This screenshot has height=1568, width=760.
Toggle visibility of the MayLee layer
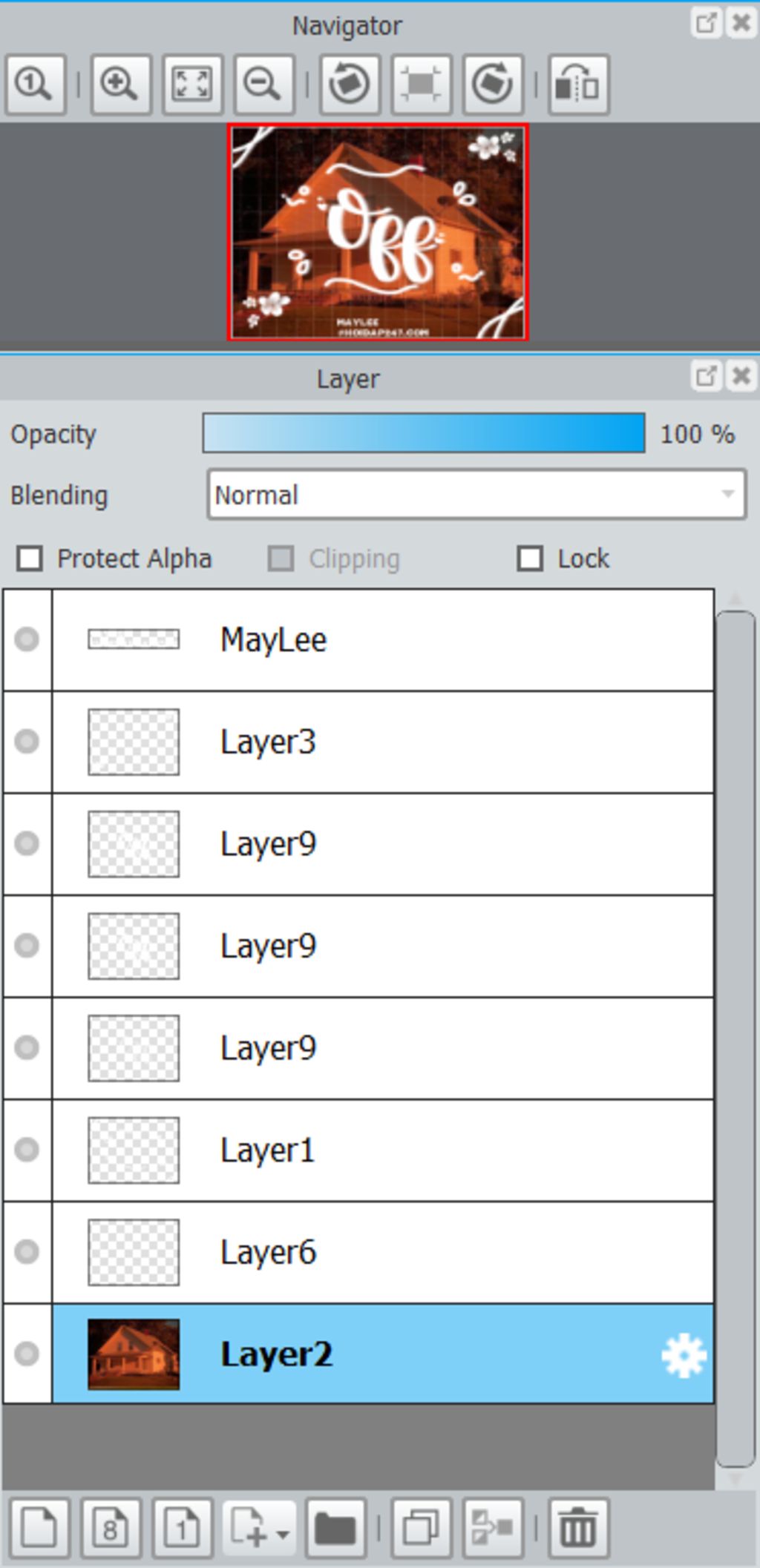click(x=27, y=639)
